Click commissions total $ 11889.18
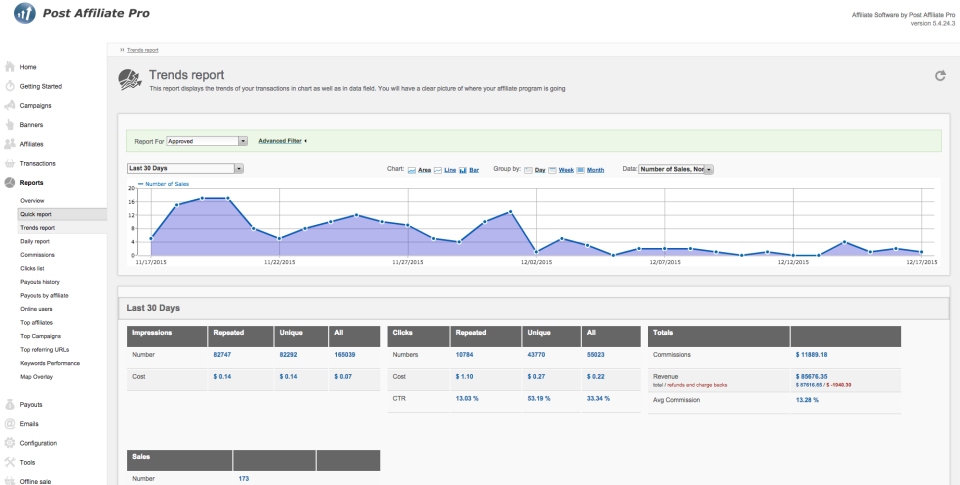 [x=811, y=355]
